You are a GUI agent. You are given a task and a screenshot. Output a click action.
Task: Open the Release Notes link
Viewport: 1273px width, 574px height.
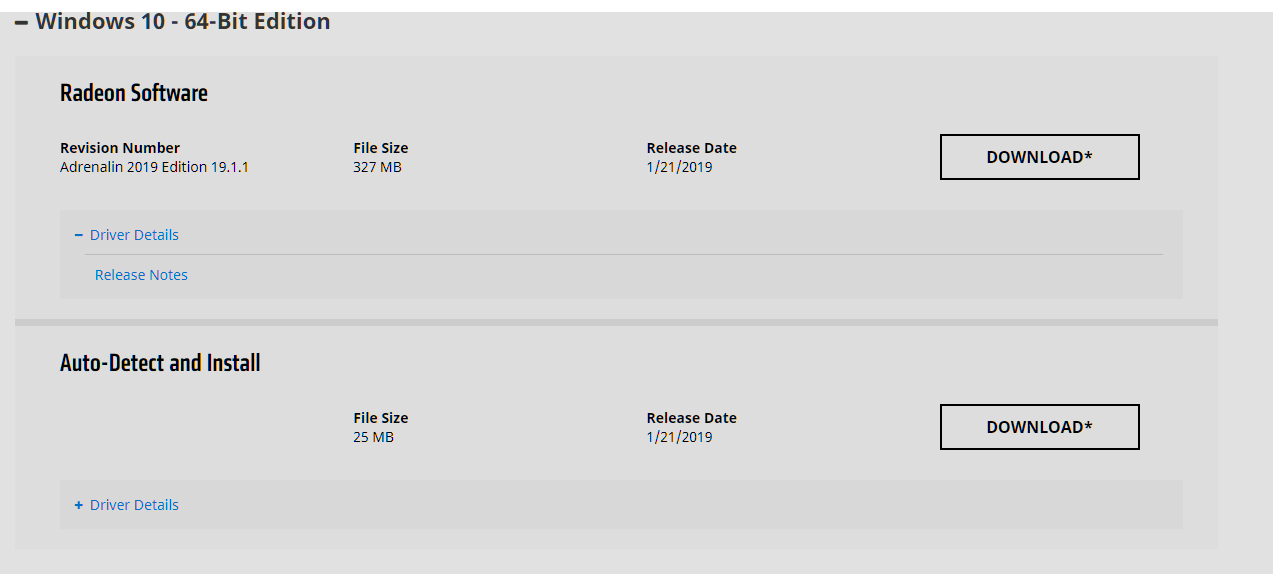point(141,275)
